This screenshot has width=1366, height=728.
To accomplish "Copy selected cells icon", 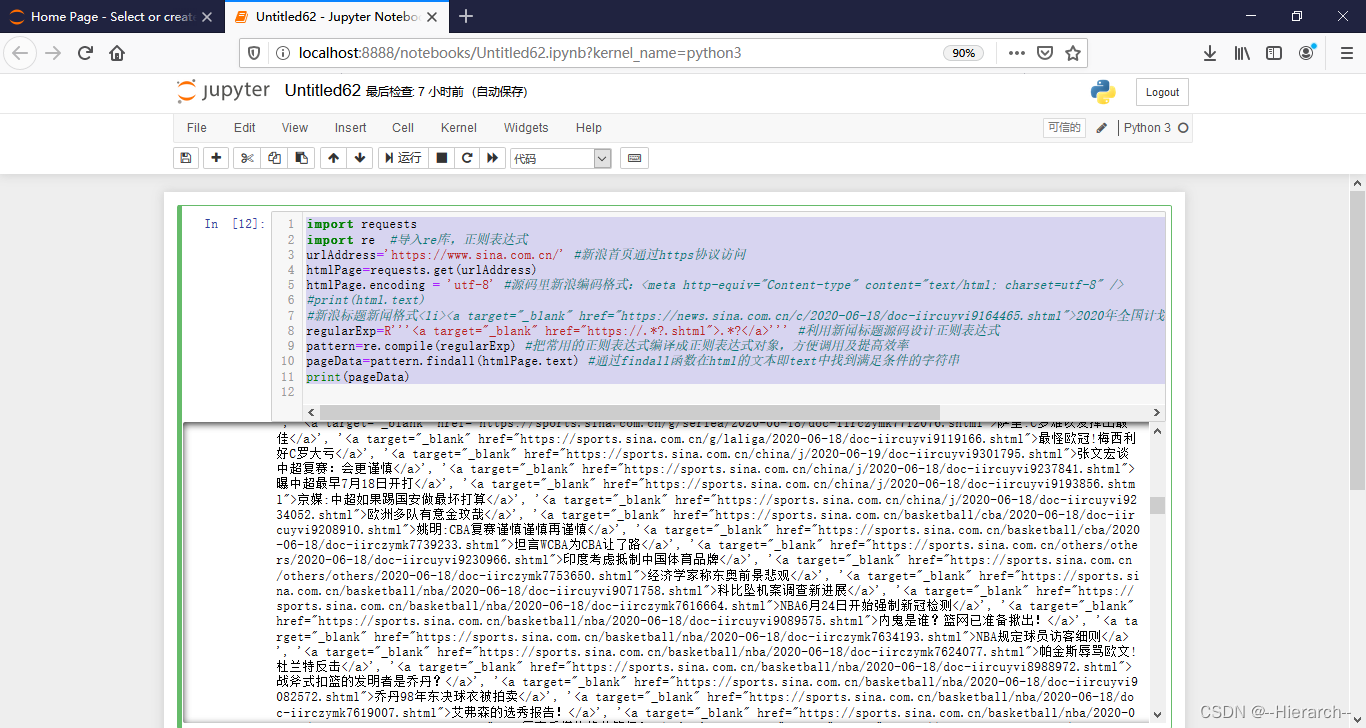I will [274, 158].
